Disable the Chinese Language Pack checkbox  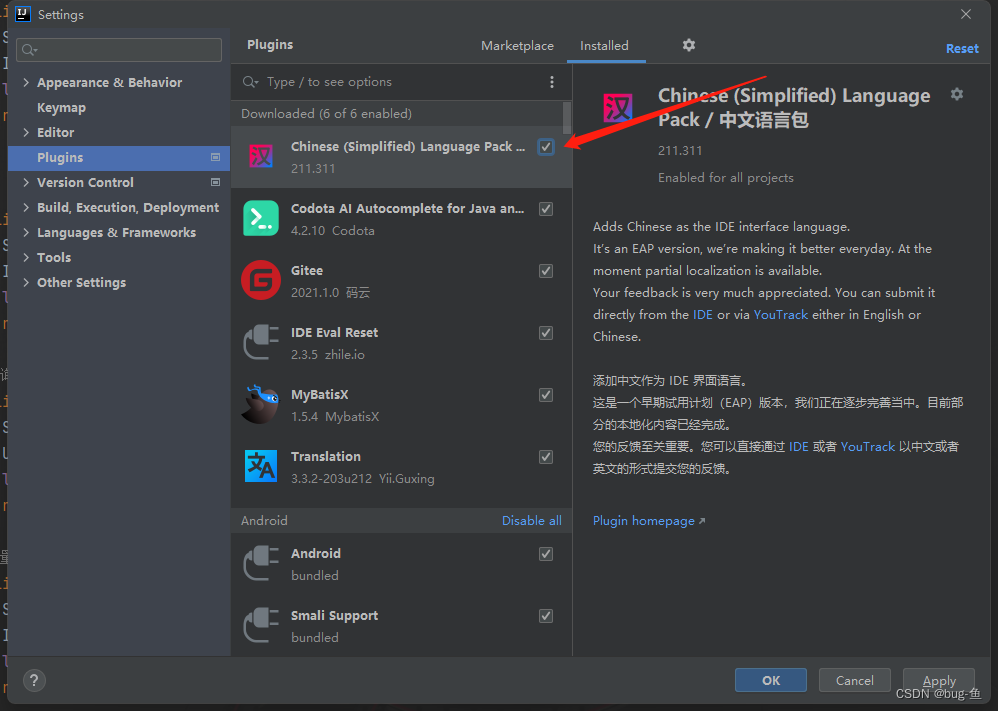click(545, 147)
